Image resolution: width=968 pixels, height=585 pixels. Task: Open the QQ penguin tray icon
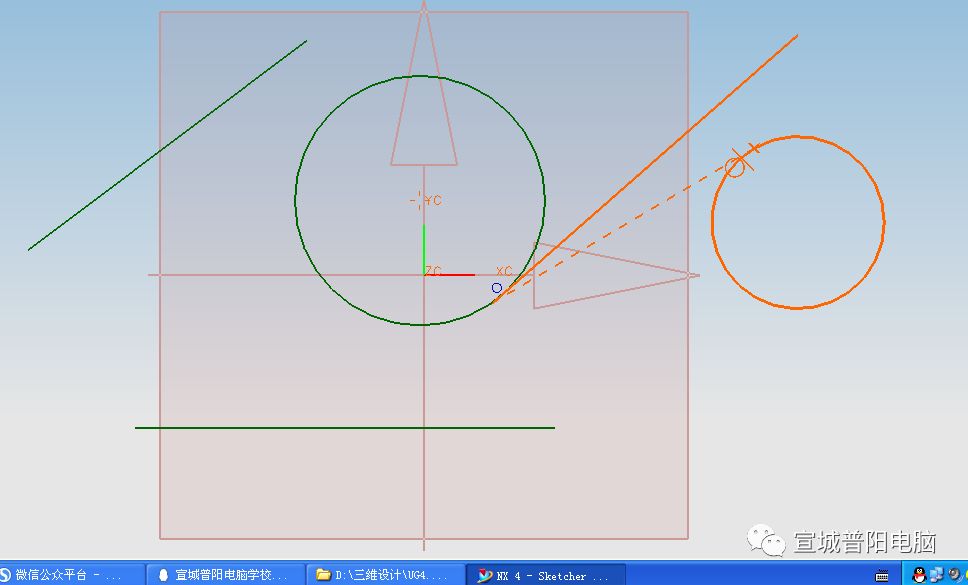pos(919,575)
